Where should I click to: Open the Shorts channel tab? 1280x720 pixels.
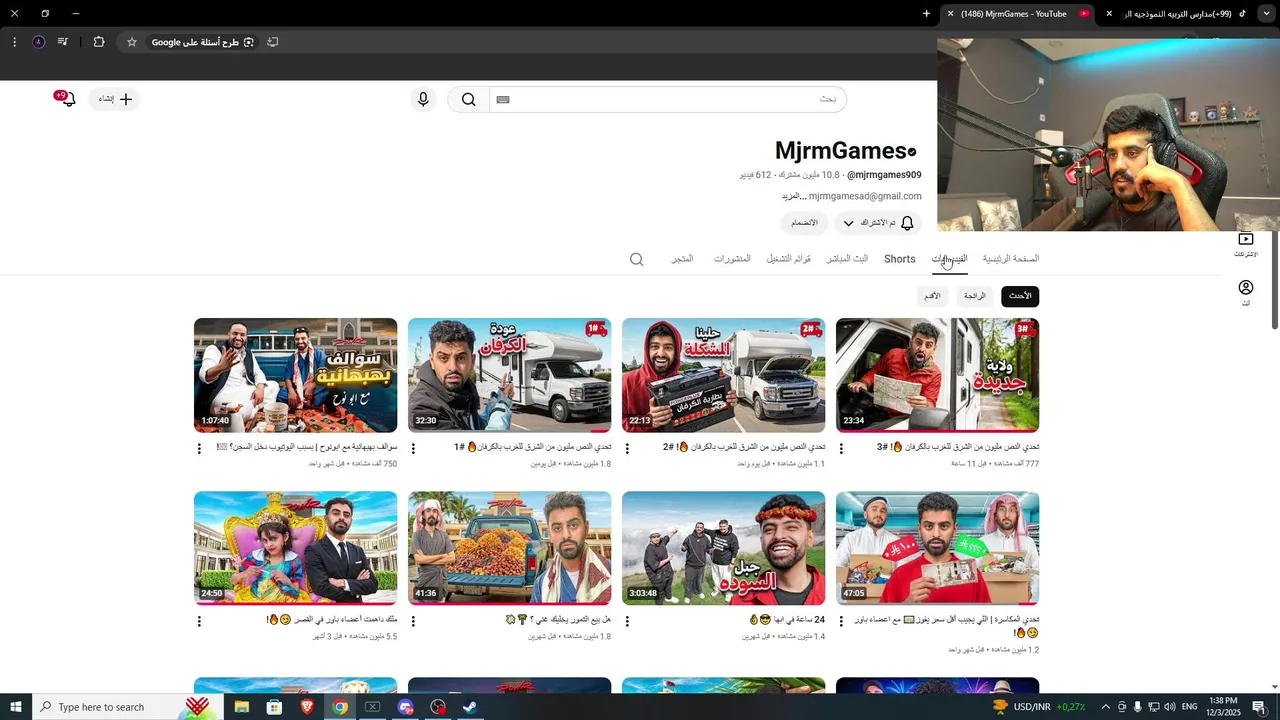(899, 259)
